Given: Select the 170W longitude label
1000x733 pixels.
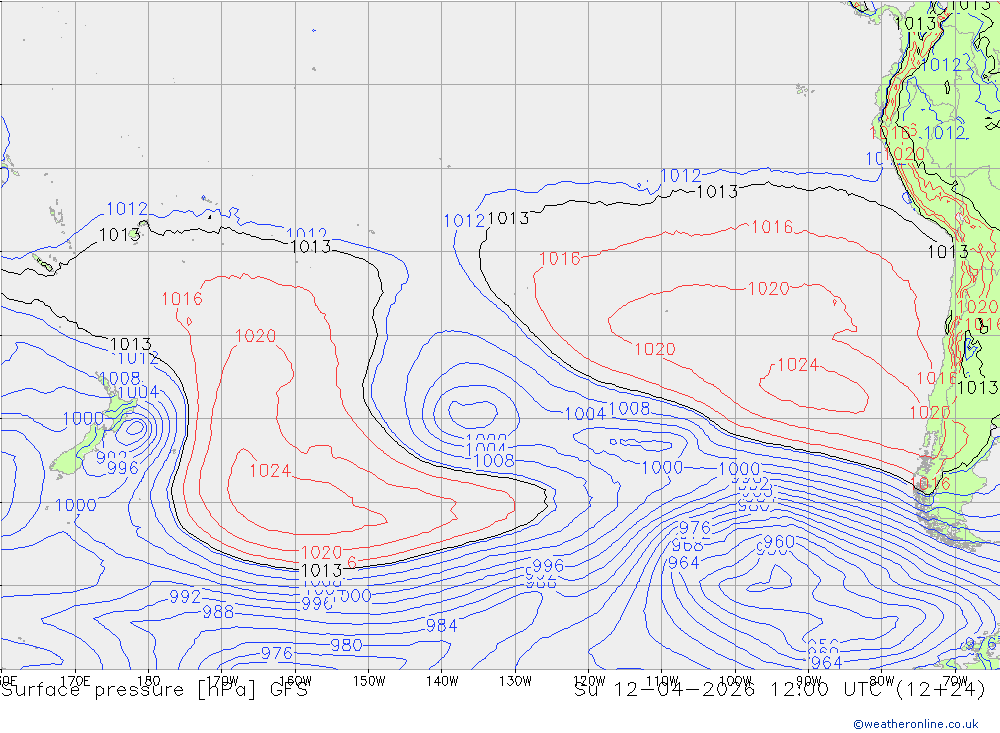Looking at the screenshot, I should 222,681.
